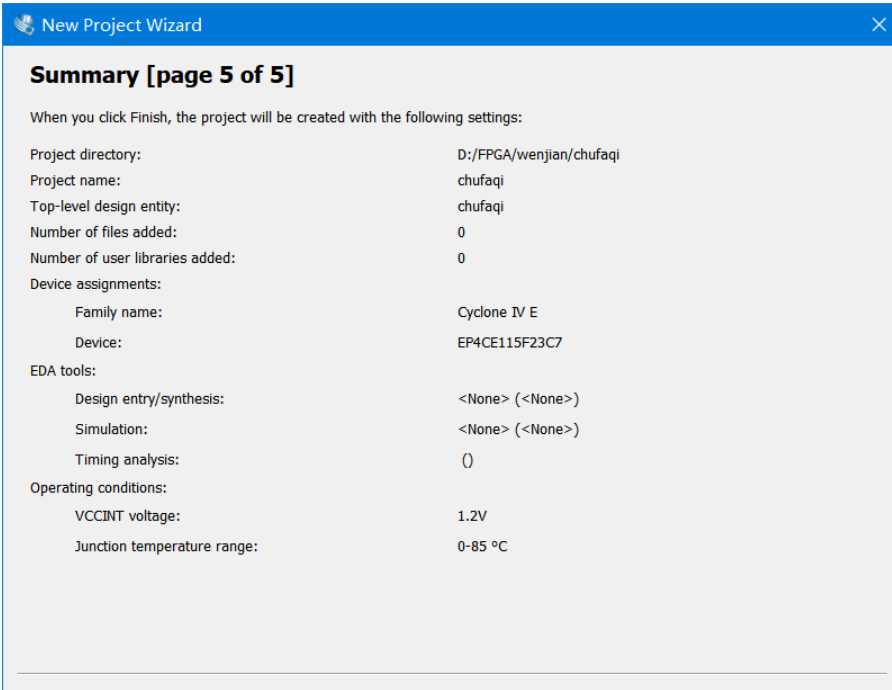Image resolution: width=892 pixels, height=690 pixels.
Task: Select the path D:/FPGA/wenjian/chufaqi
Action: [x=538, y=155]
